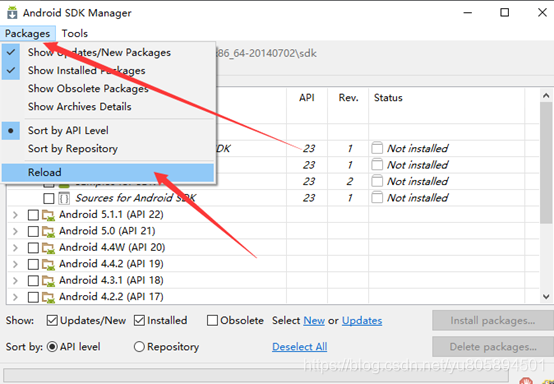Expand the Android 4.4W (API 20) node
554x384 pixels.
(15, 248)
